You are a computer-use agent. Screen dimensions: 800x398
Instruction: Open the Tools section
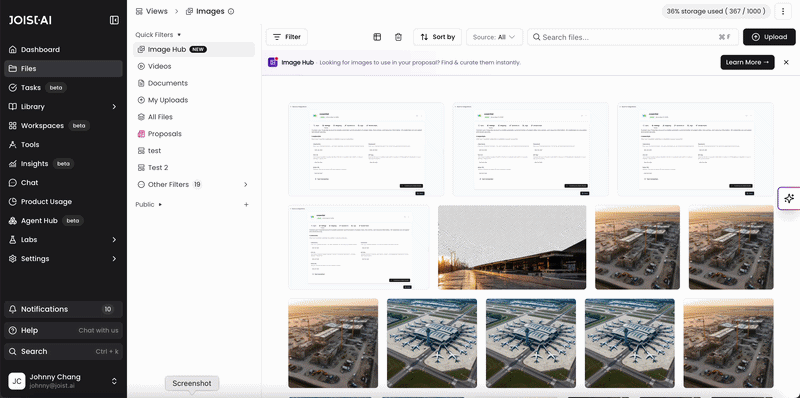click(63, 144)
